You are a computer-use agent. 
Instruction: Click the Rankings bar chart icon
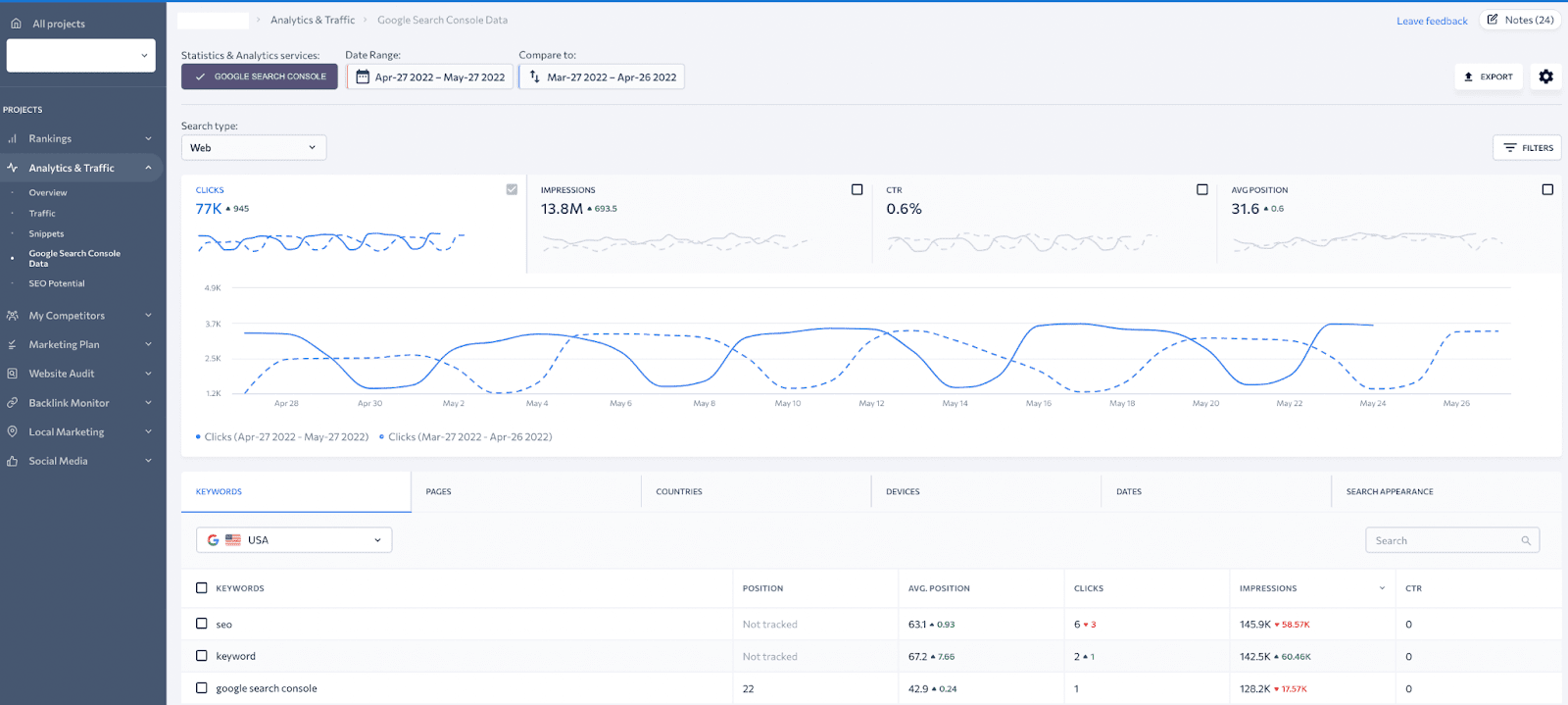[12, 139]
